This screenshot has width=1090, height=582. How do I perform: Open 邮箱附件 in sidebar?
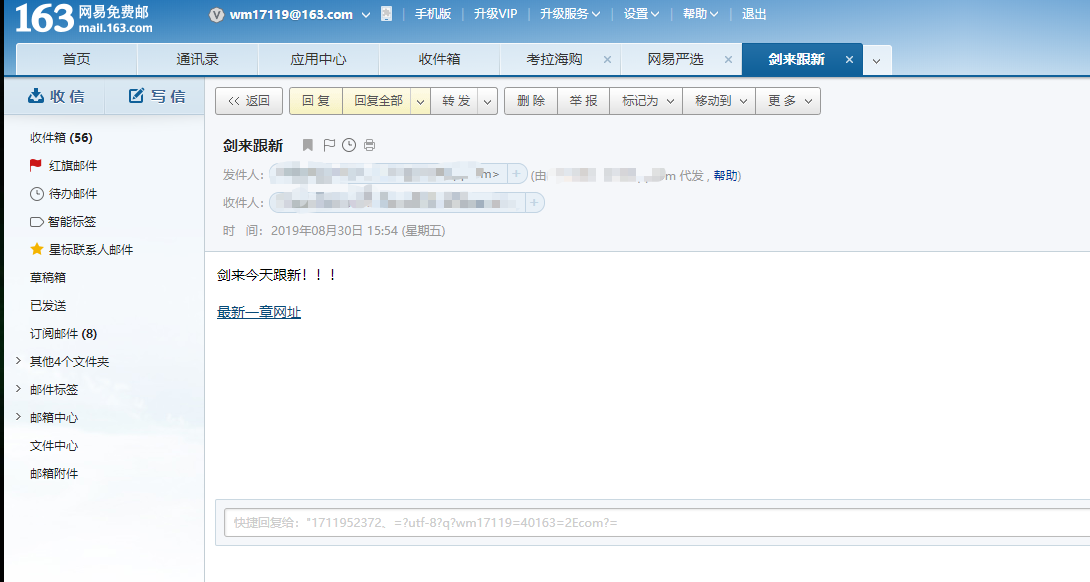click(x=54, y=474)
